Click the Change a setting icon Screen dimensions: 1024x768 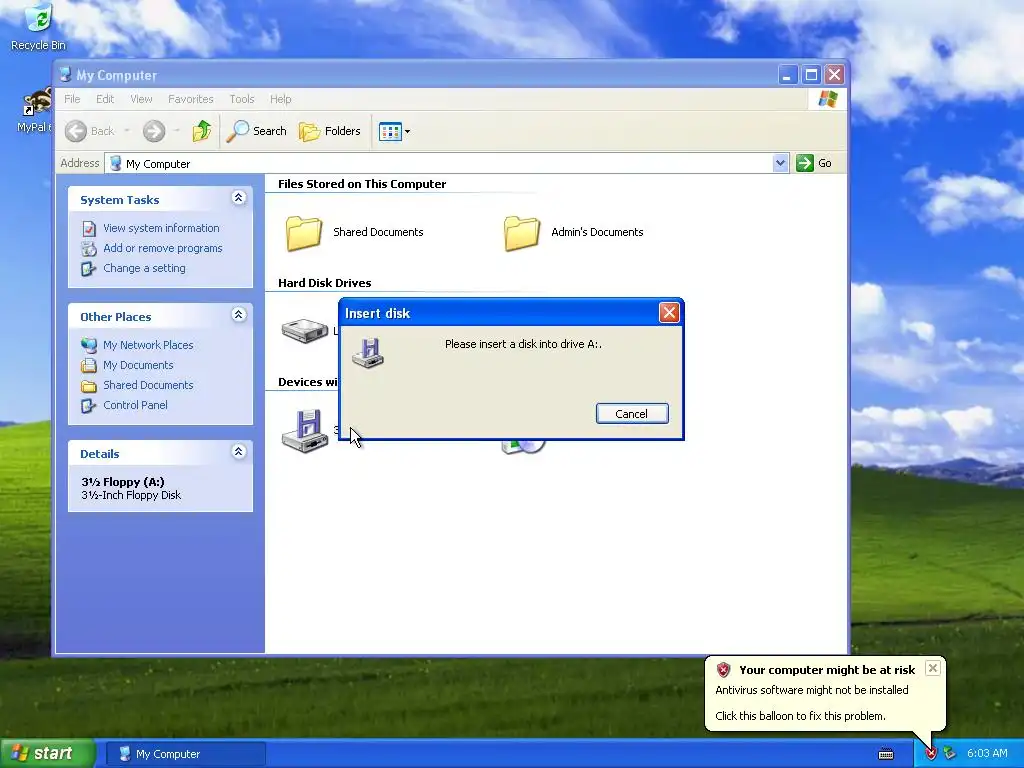click(89, 269)
